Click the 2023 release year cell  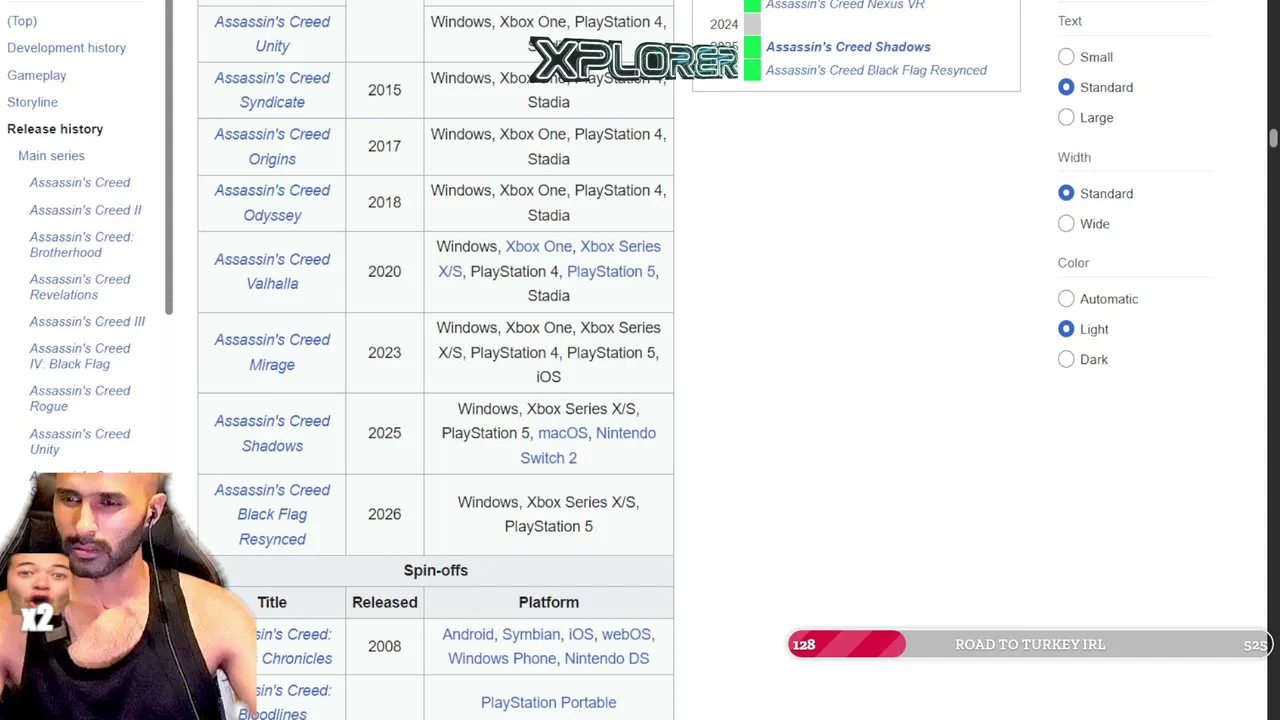pyautogui.click(x=385, y=352)
